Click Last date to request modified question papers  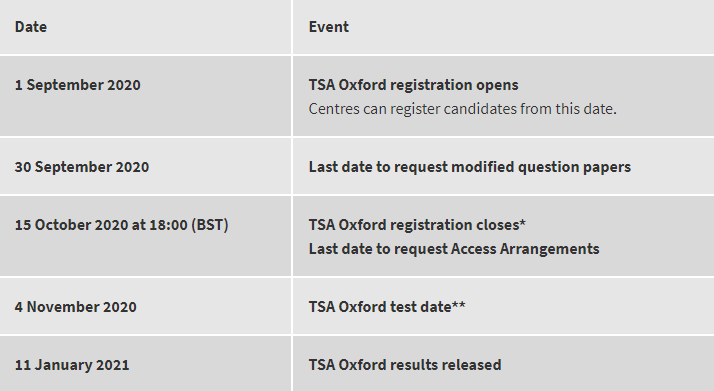[470, 167]
